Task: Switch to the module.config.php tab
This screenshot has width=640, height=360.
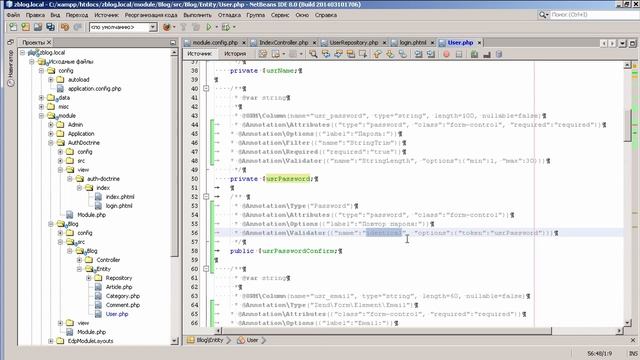Action: pyautogui.click(x=215, y=42)
